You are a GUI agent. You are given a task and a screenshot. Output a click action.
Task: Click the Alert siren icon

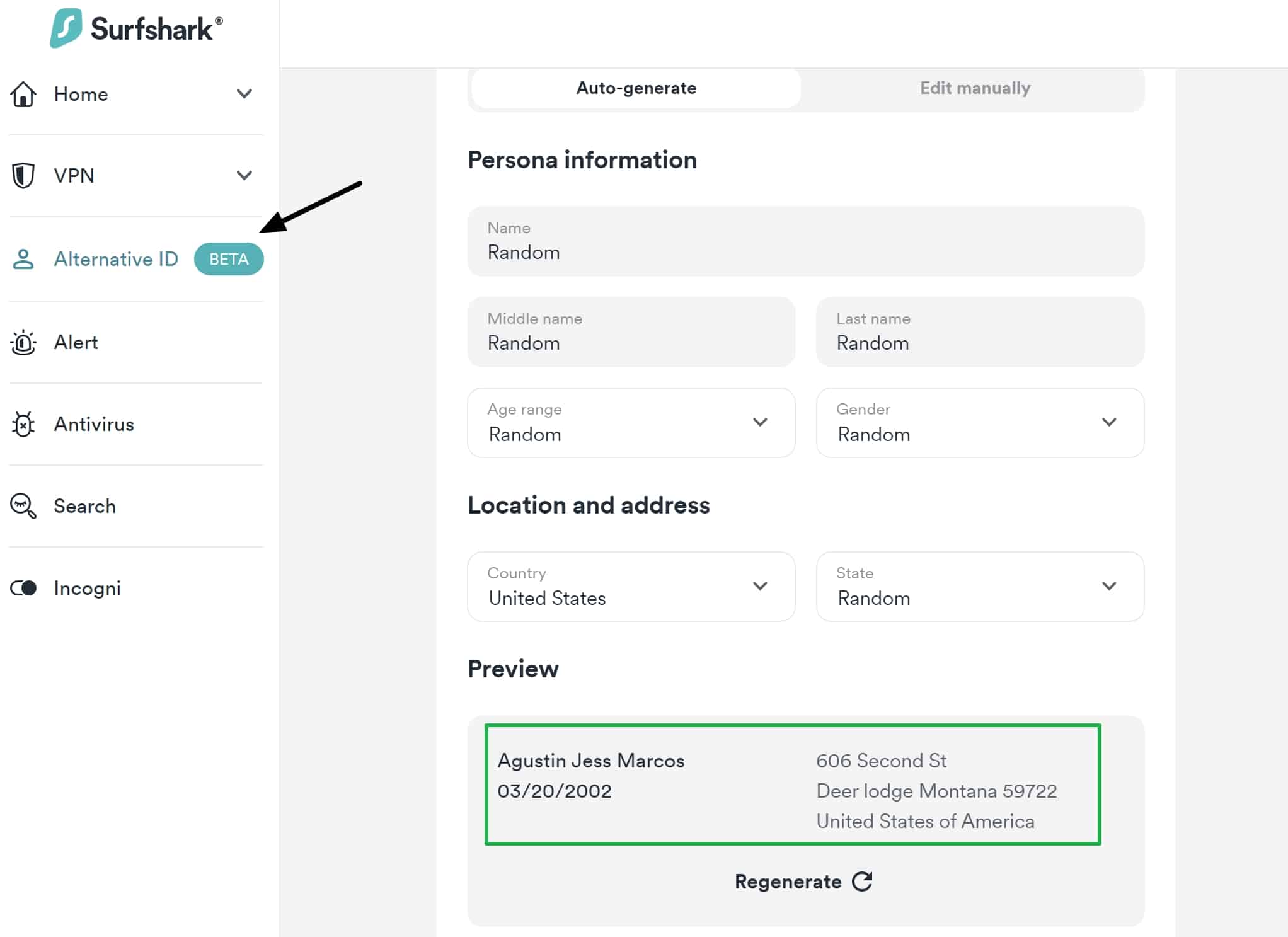click(x=23, y=342)
